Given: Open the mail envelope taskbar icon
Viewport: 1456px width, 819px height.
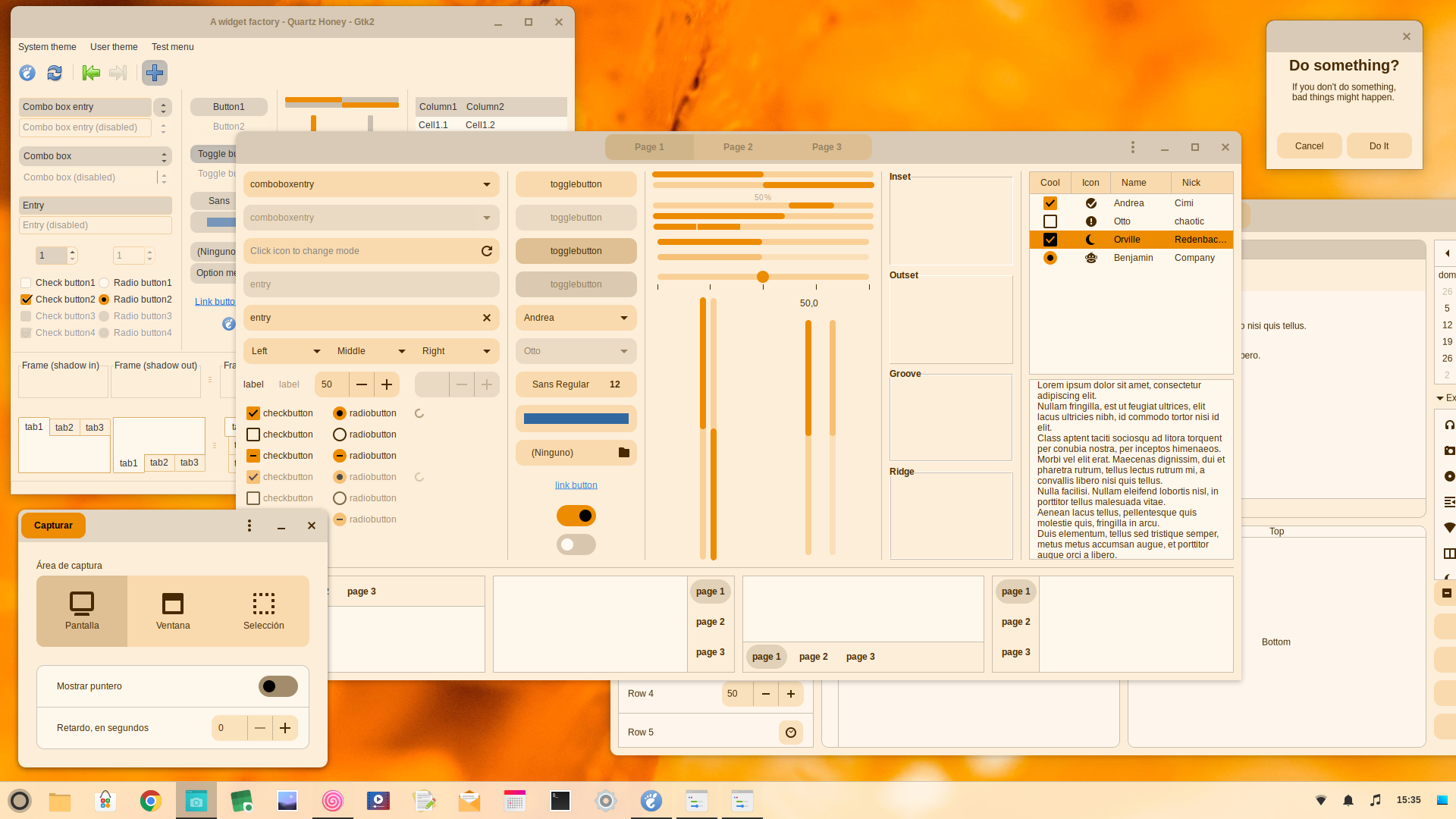Looking at the screenshot, I should tap(469, 801).
